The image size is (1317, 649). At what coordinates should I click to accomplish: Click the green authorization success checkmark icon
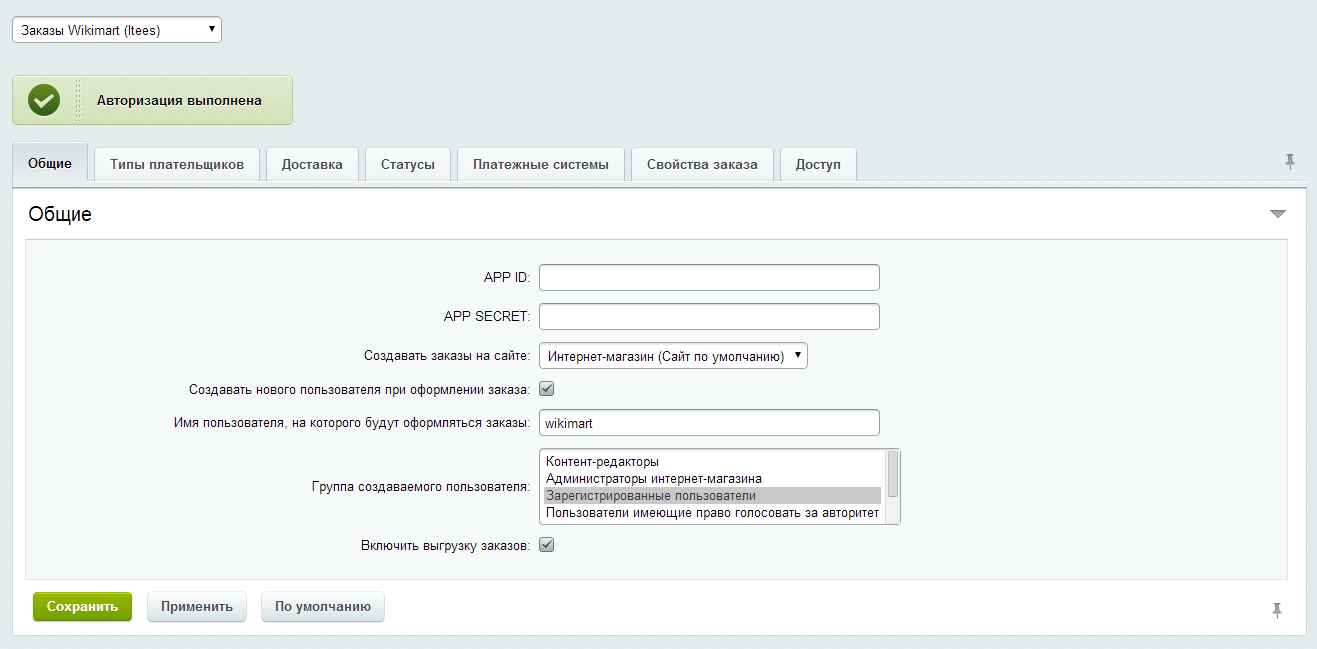(43, 99)
